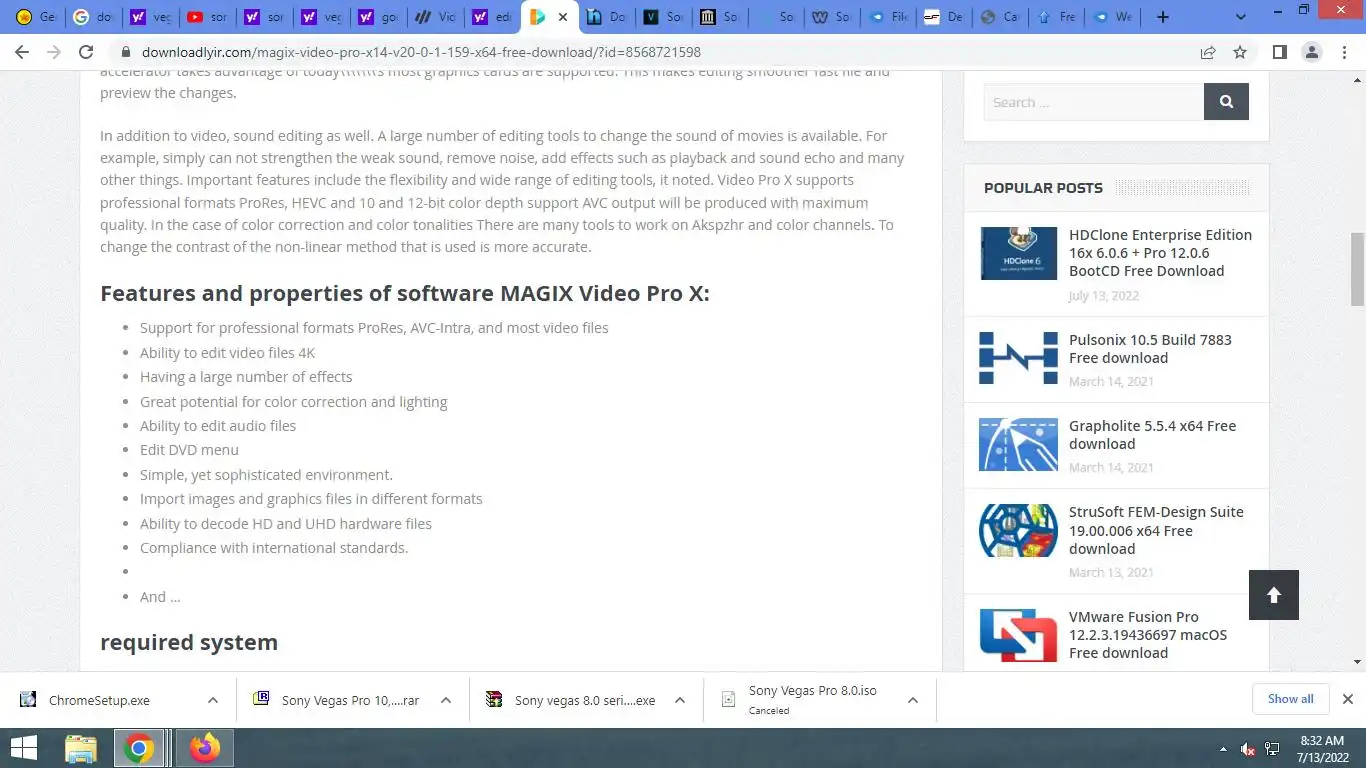This screenshot has height=768, width=1366.
Task: Click the page vertical scrollbar thumb
Action: click(1357, 269)
